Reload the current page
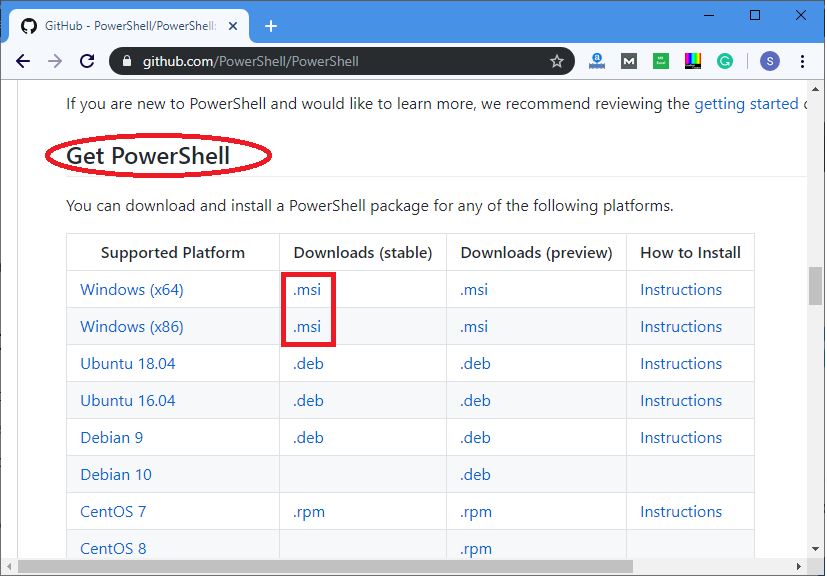This screenshot has height=576, width=827. [x=87, y=62]
